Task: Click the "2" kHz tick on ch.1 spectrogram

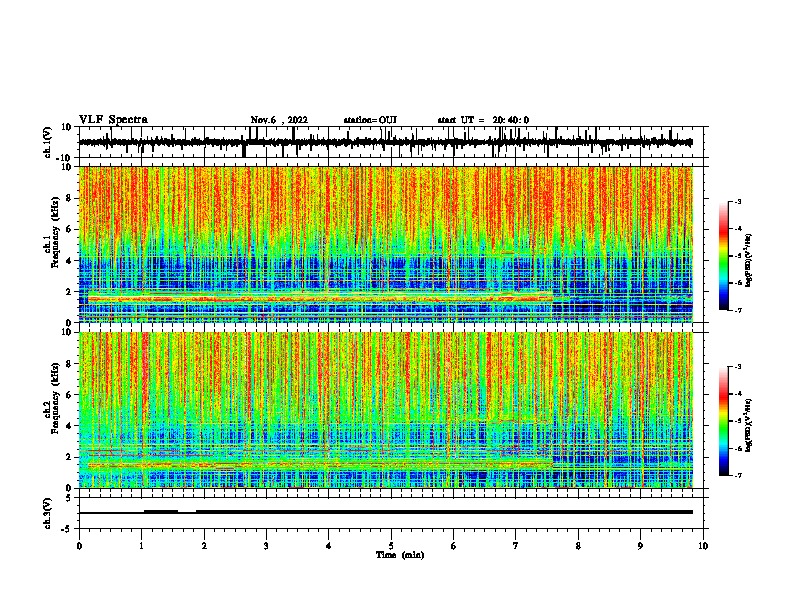Action: (x=70, y=292)
